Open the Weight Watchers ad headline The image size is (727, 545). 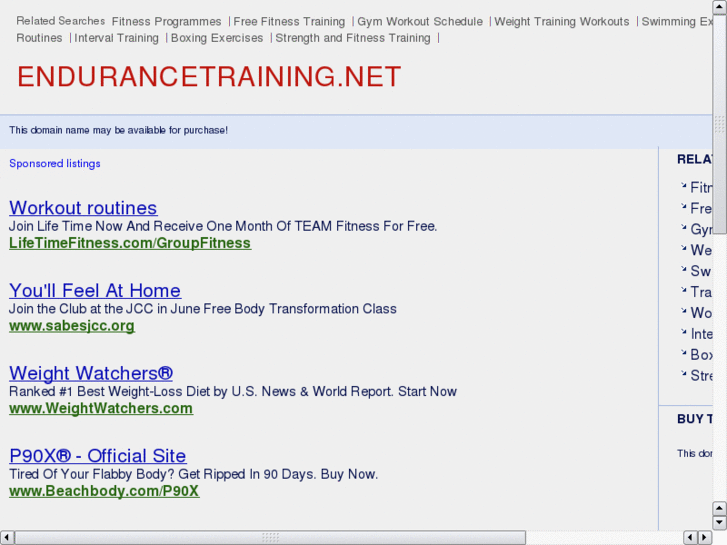(91, 373)
